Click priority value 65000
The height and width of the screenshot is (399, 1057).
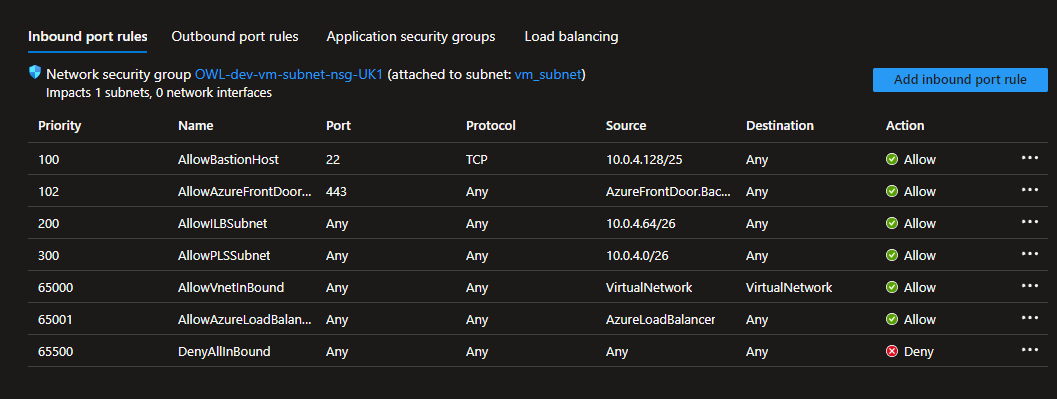[56, 288]
